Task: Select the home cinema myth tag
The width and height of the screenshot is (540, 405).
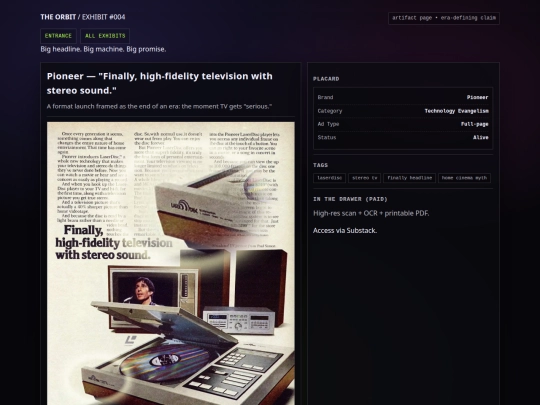Action: [464, 178]
